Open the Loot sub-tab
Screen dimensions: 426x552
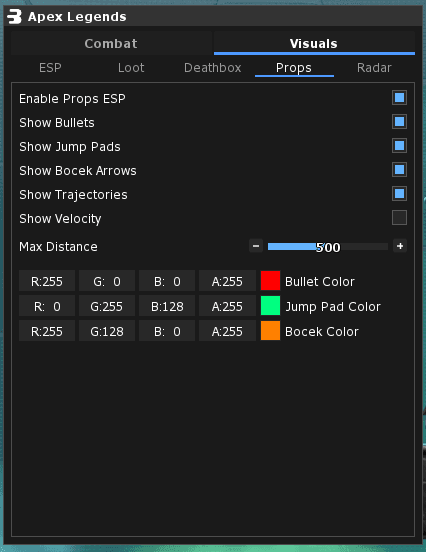[131, 68]
